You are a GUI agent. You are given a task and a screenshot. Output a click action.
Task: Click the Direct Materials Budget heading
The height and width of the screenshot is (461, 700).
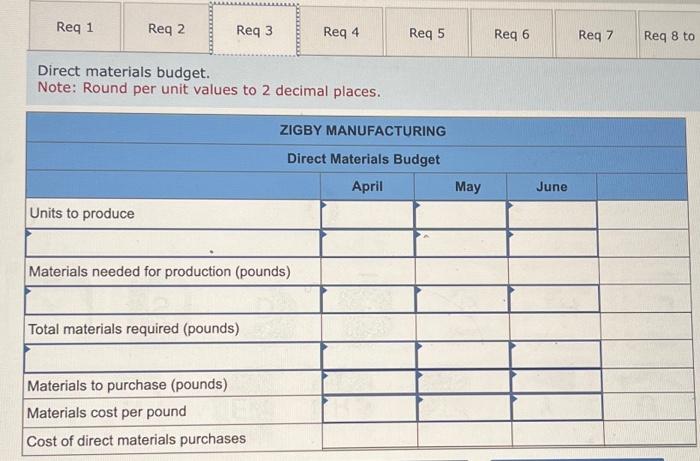363,159
